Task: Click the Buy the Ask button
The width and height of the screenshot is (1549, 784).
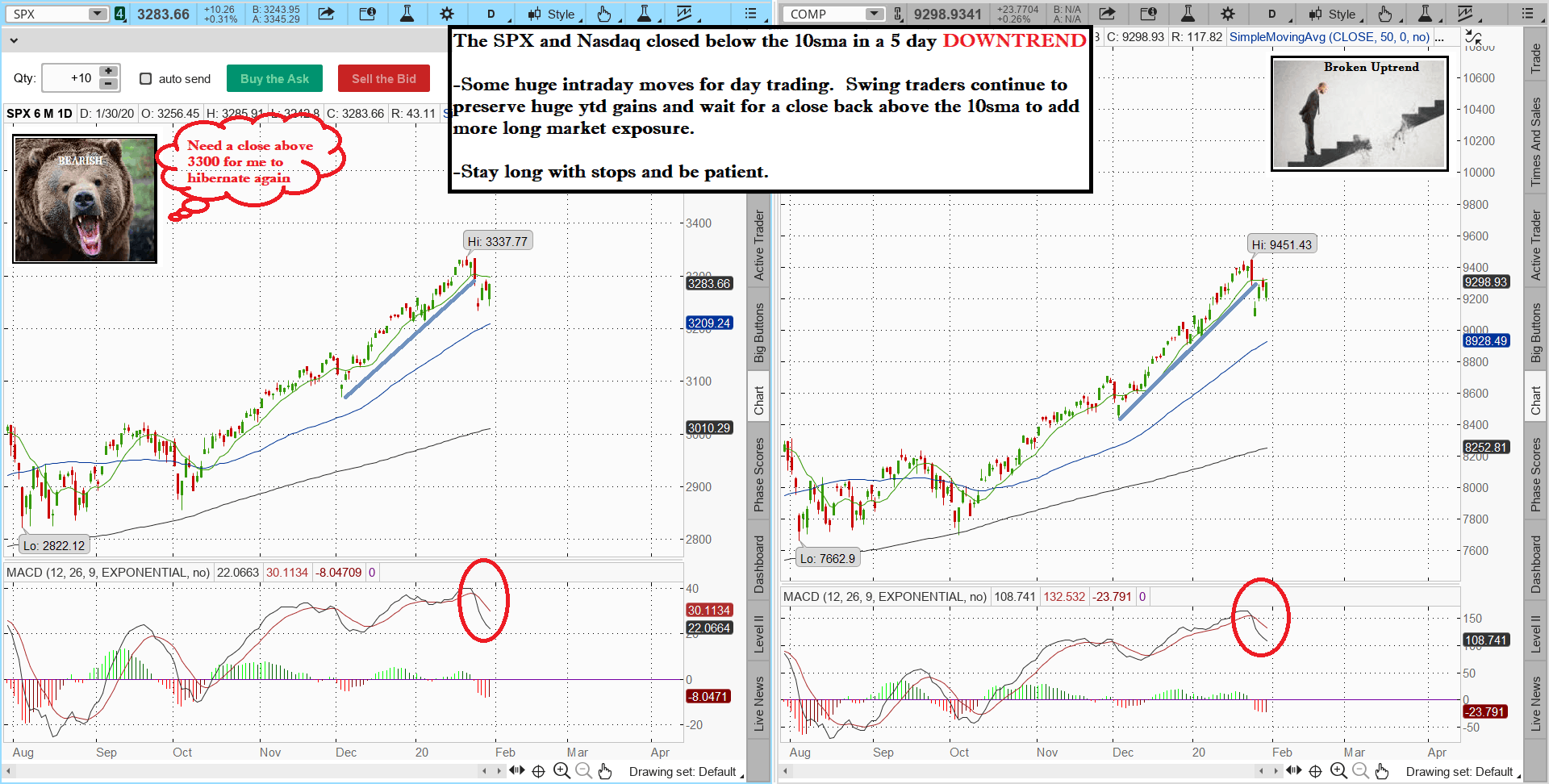Action: coord(274,78)
